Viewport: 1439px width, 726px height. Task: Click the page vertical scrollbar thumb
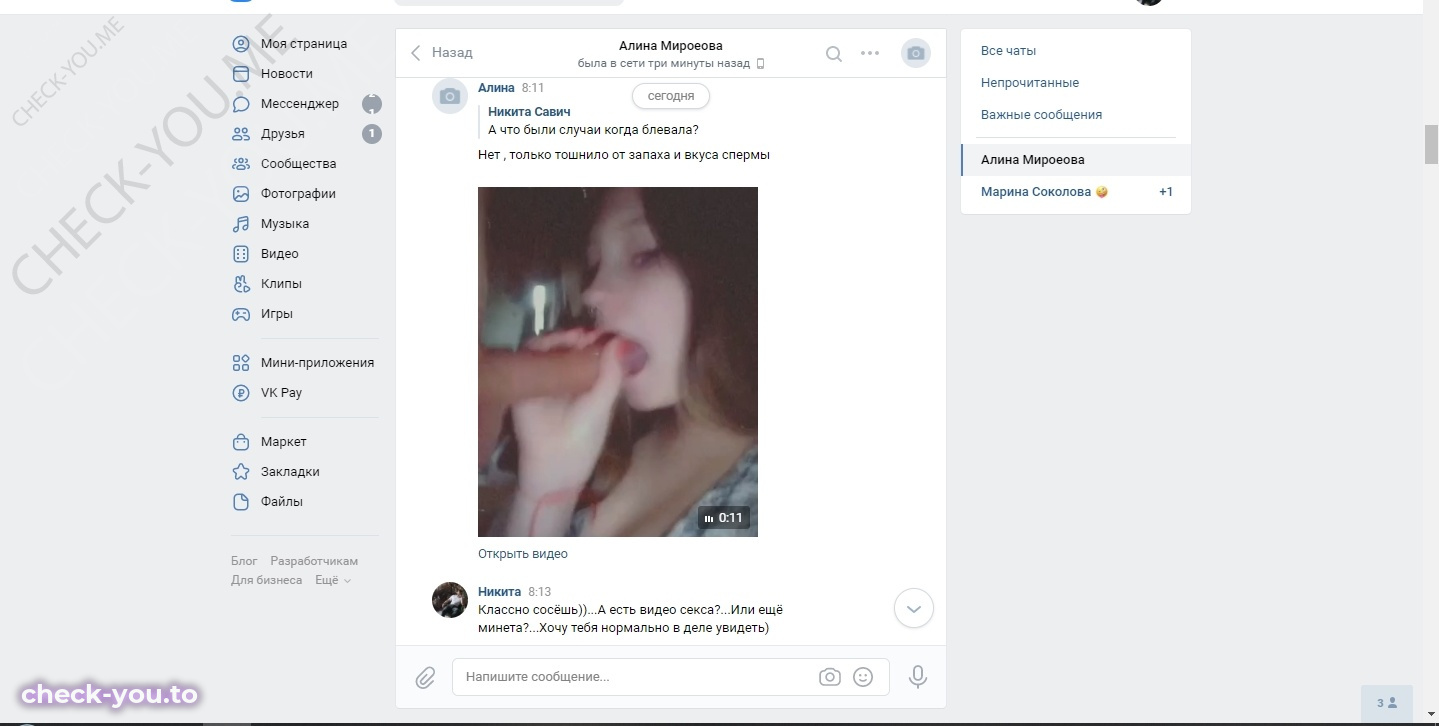click(1431, 145)
